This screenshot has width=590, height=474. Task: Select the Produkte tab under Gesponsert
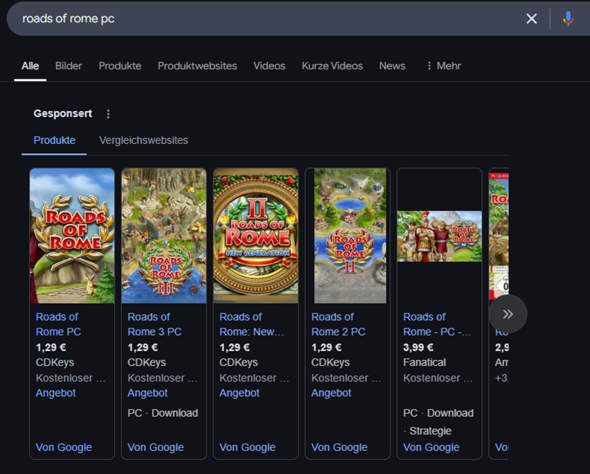tap(54, 140)
